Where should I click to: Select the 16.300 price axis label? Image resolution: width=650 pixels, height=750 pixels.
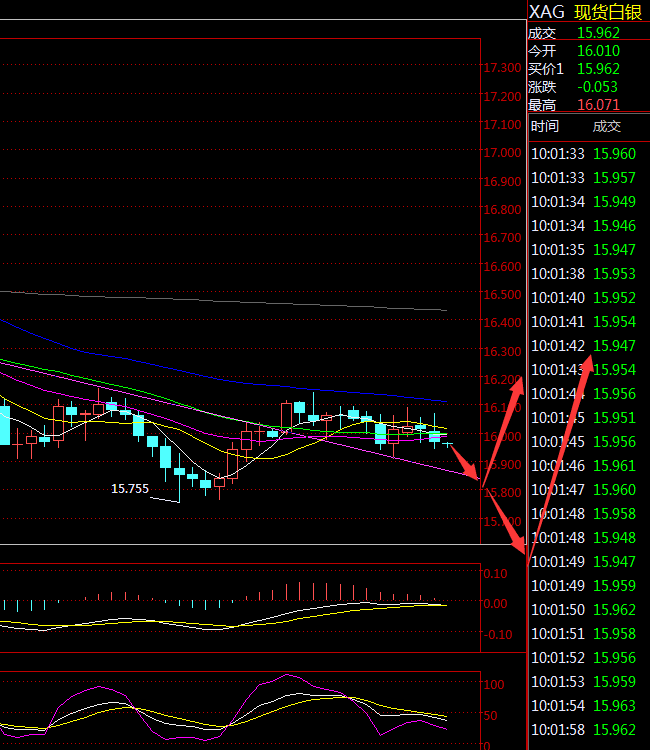pos(502,352)
